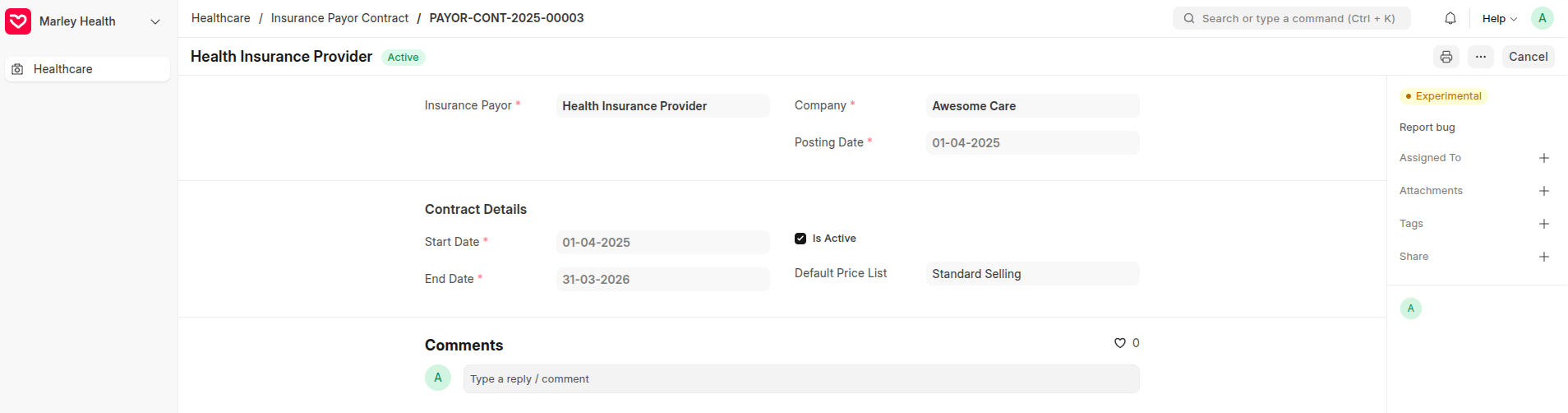Viewport: 1568px width, 413px height.
Task: Open the three-dots more actions menu
Action: point(1480,57)
